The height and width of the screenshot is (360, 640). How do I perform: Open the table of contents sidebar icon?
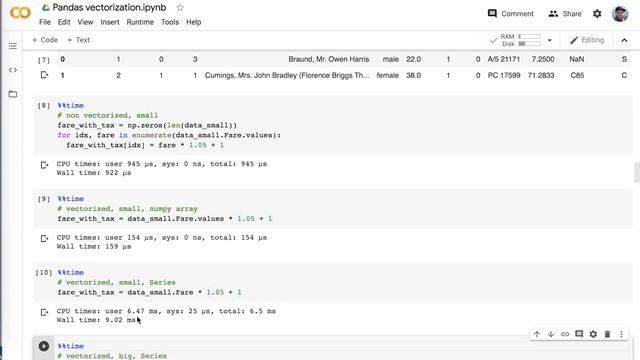[13, 46]
